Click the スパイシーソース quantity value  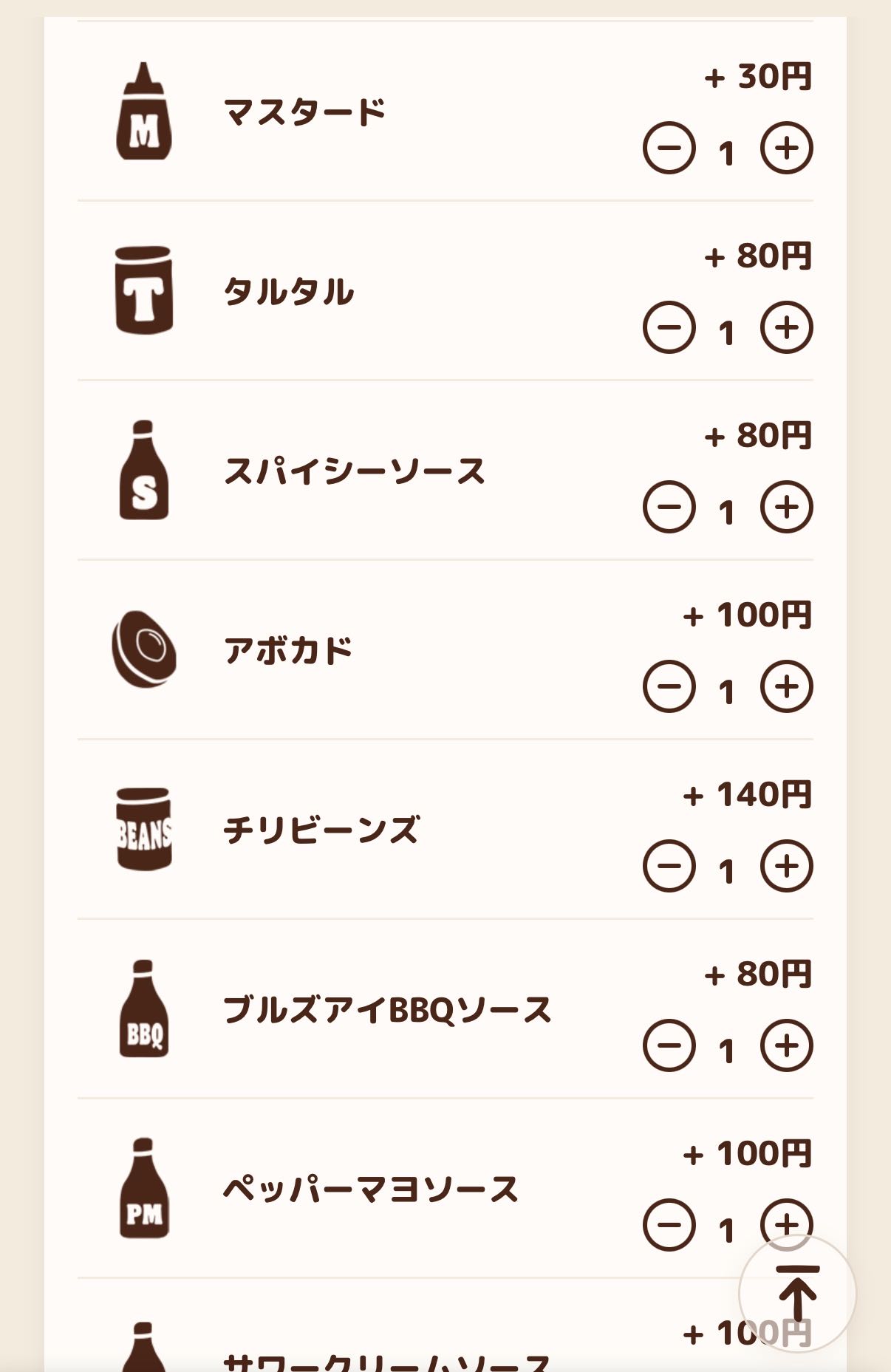(x=726, y=512)
